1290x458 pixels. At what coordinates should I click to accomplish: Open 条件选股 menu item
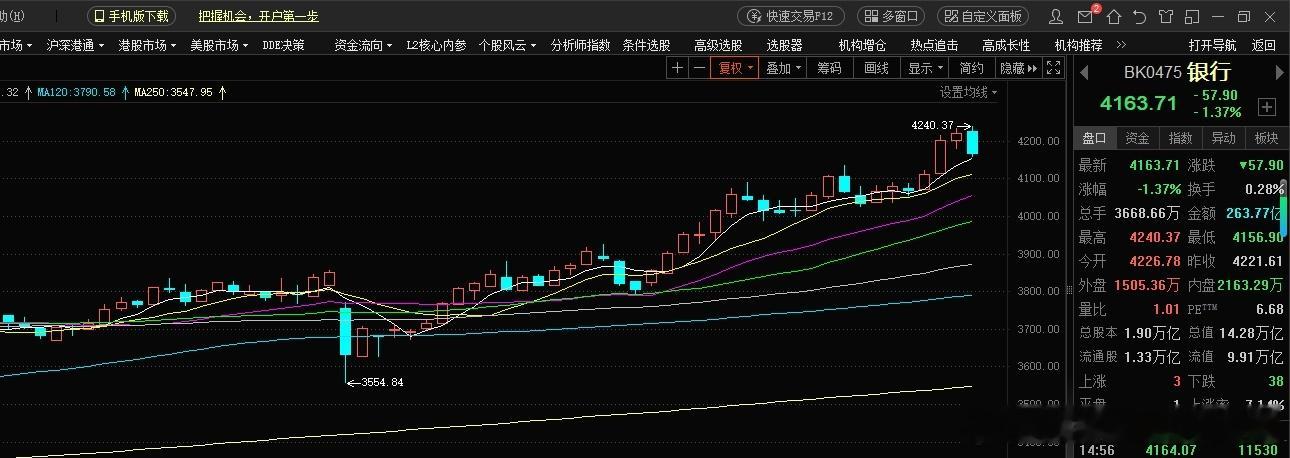pos(646,45)
